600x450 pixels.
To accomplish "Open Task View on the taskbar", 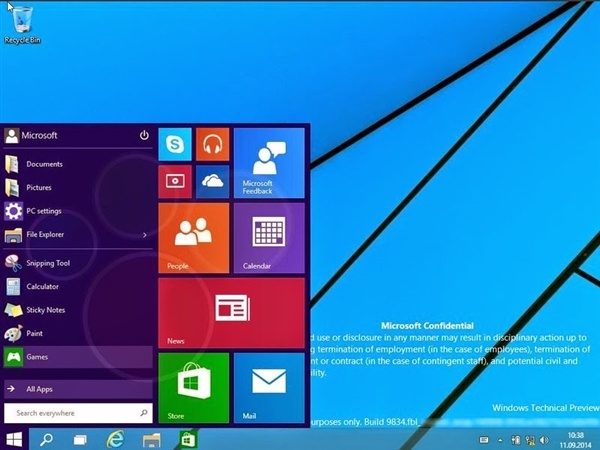I will point(80,440).
